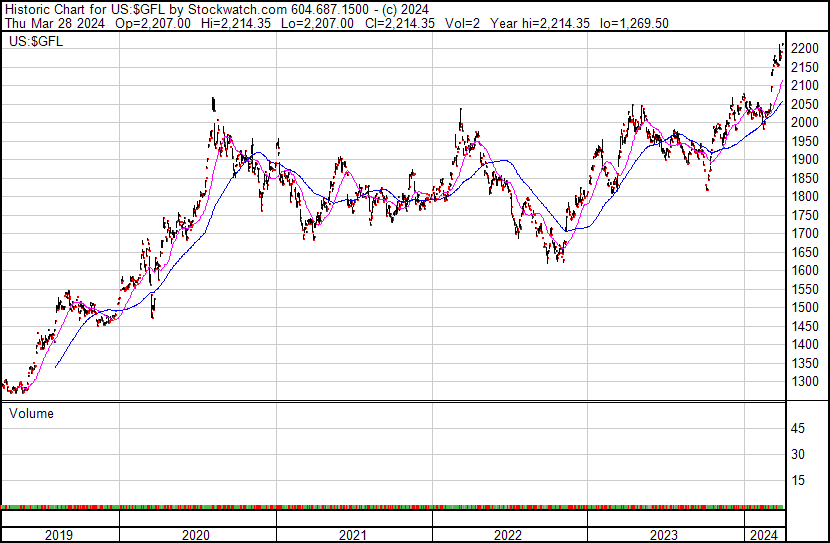This screenshot has height=543, width=830.
Task: Click the Volume panel label
Action: coord(31,413)
